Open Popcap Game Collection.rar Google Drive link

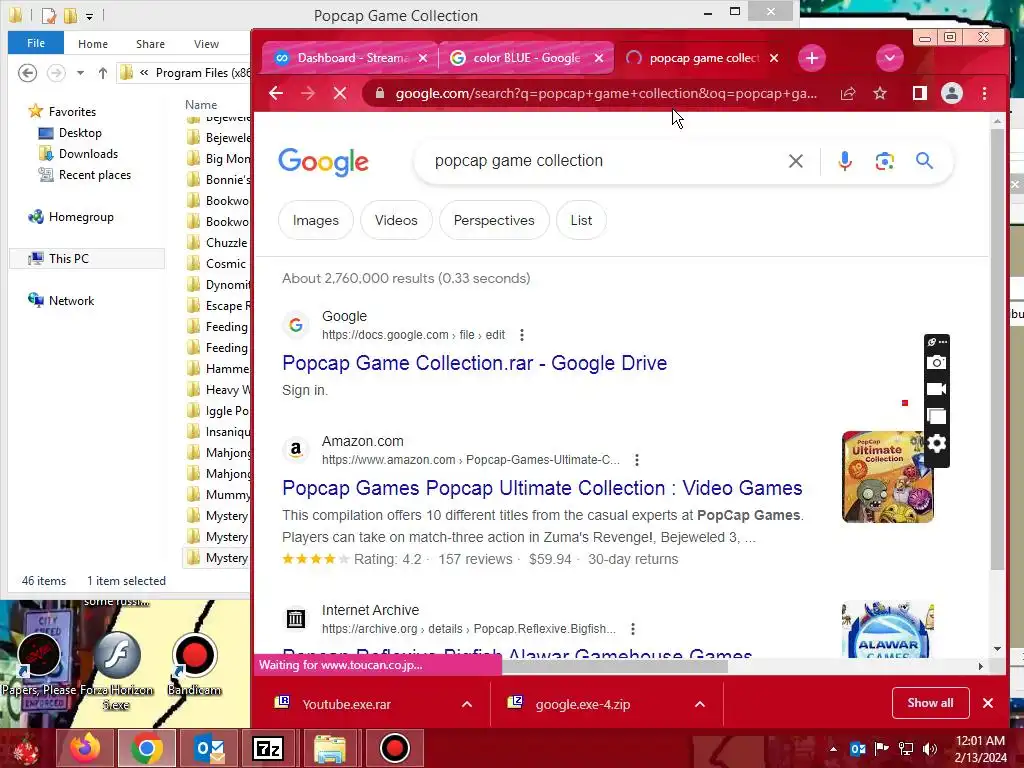[475, 363]
